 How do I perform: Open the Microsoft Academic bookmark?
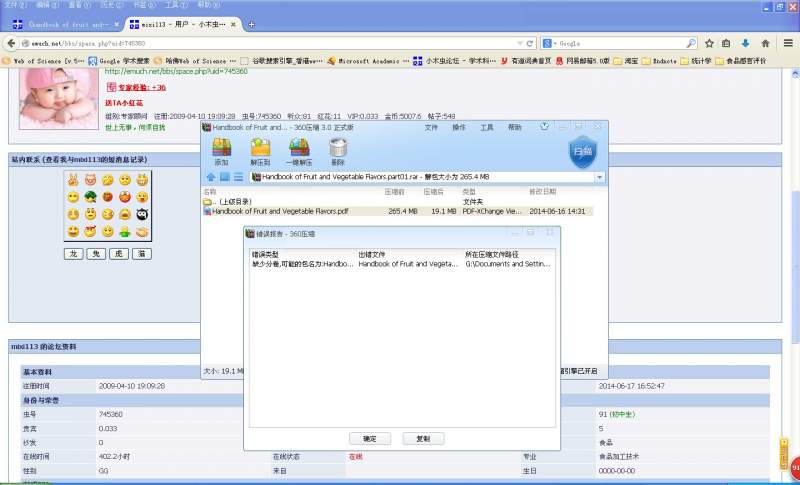367,61
